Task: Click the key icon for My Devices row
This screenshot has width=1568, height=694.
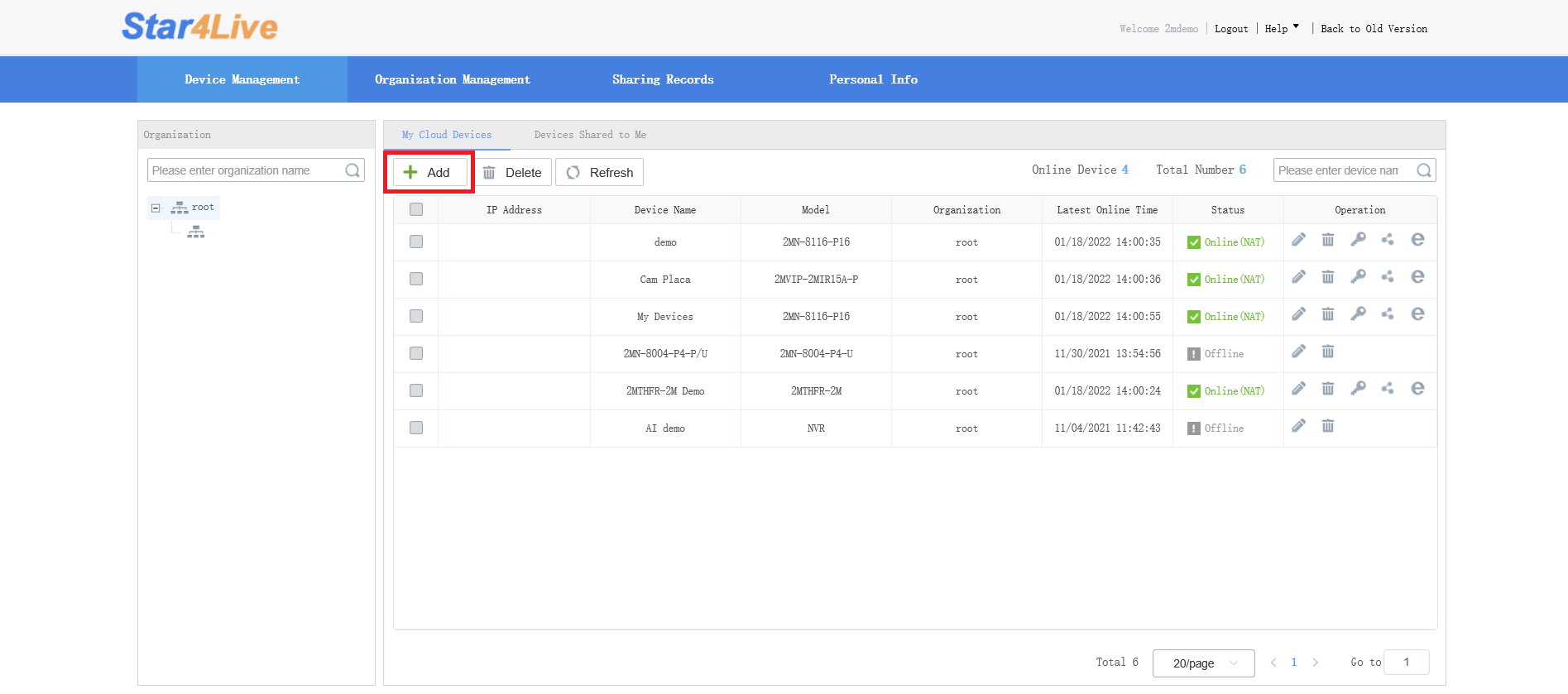Action: click(x=1358, y=314)
